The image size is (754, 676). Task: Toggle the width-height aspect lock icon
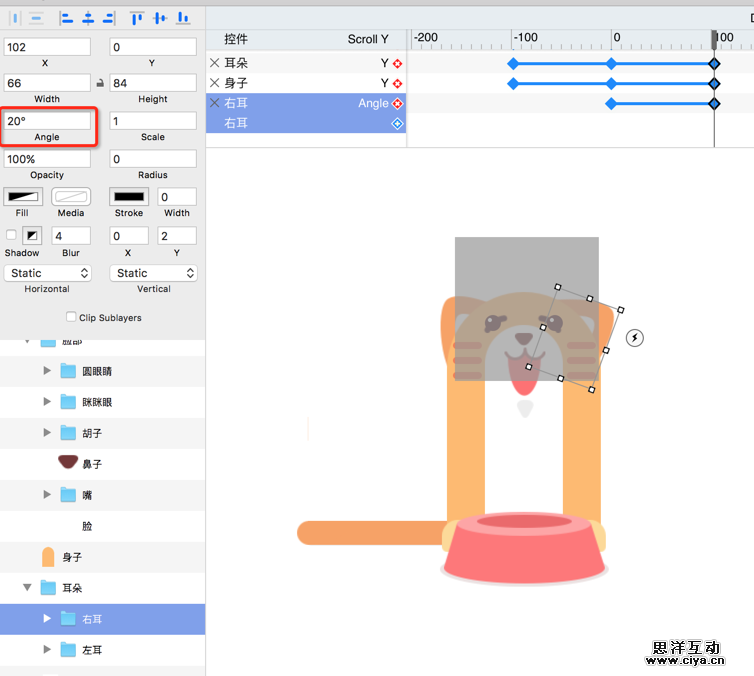(x=100, y=83)
